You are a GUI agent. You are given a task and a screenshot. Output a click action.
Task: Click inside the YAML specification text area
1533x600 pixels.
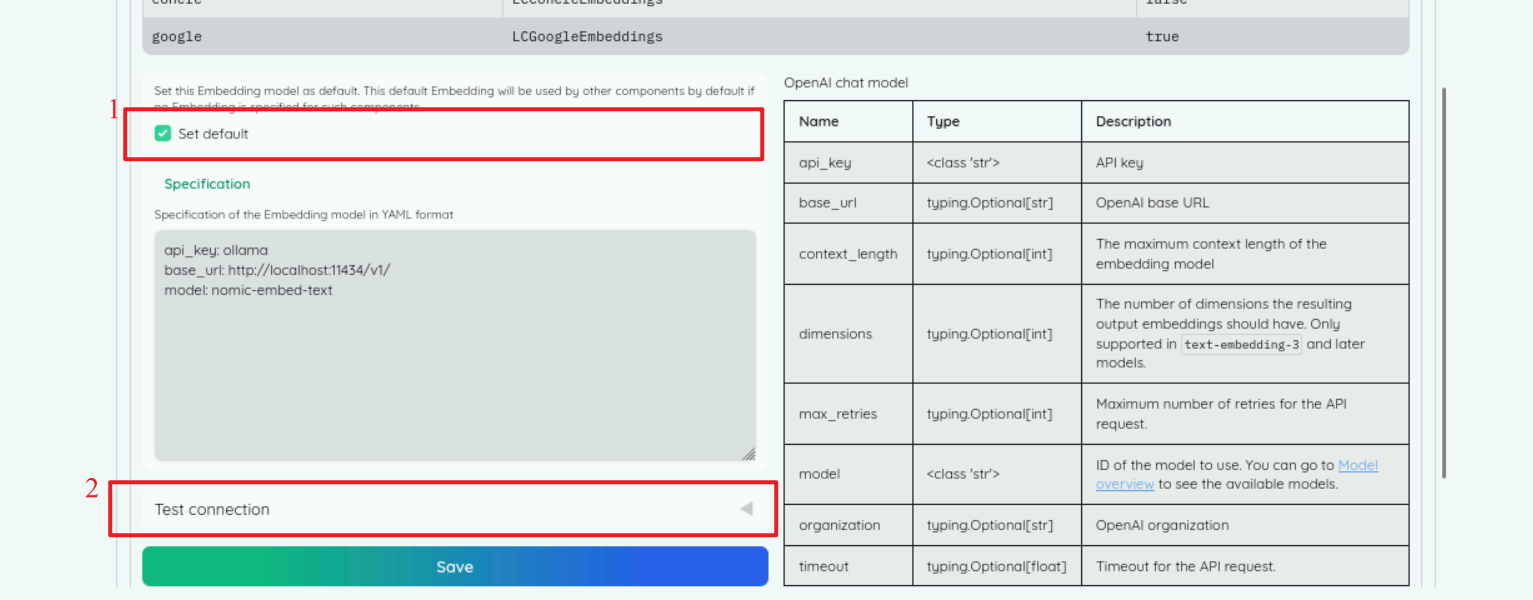(455, 345)
